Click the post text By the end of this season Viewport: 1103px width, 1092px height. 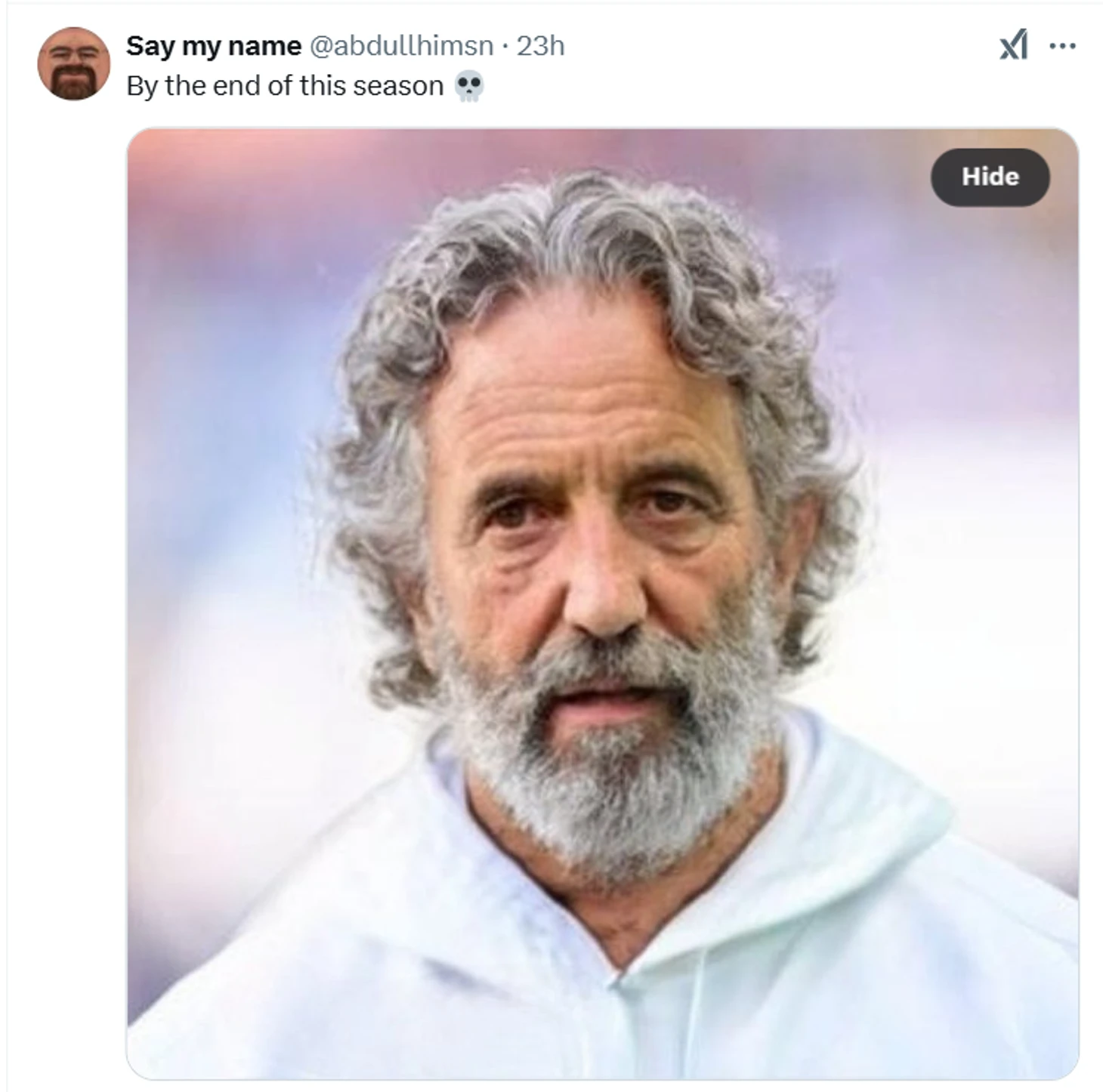[x=285, y=86]
